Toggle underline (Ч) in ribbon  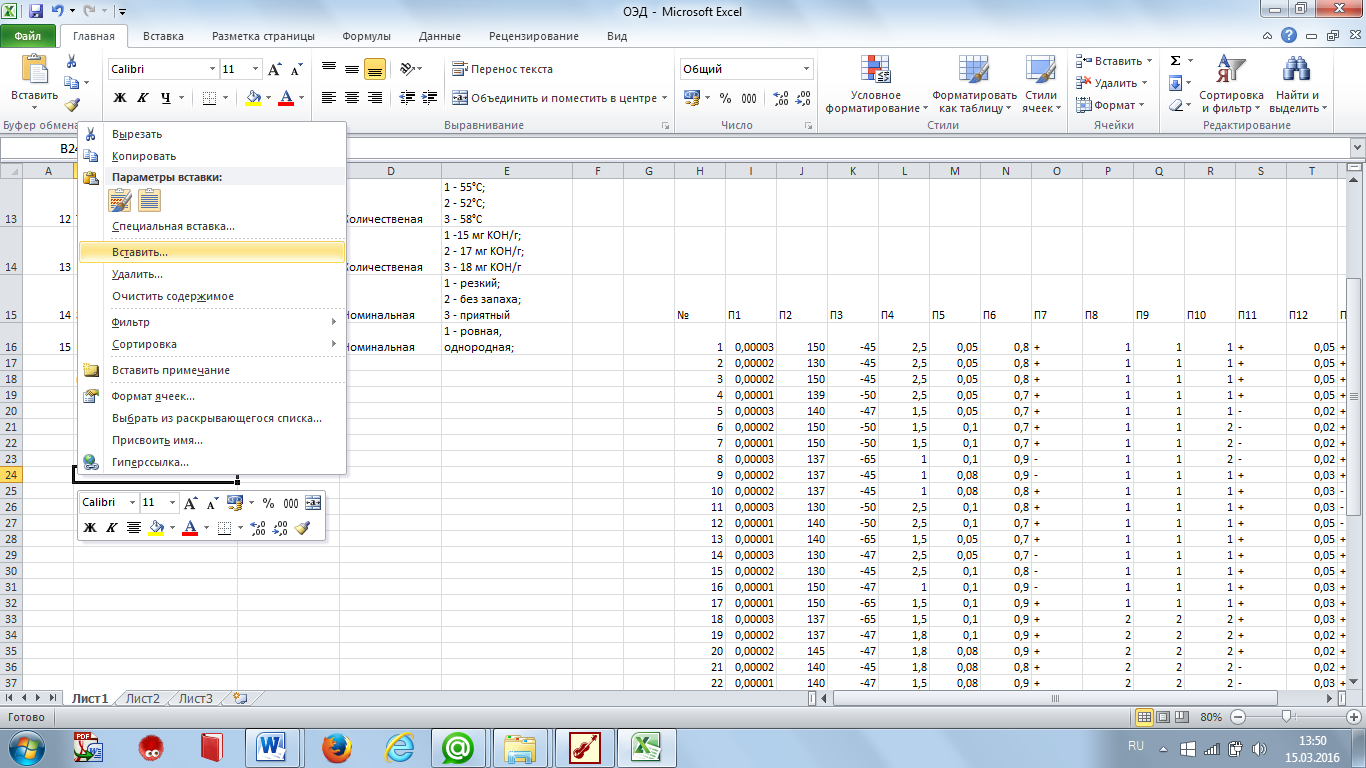click(x=166, y=98)
